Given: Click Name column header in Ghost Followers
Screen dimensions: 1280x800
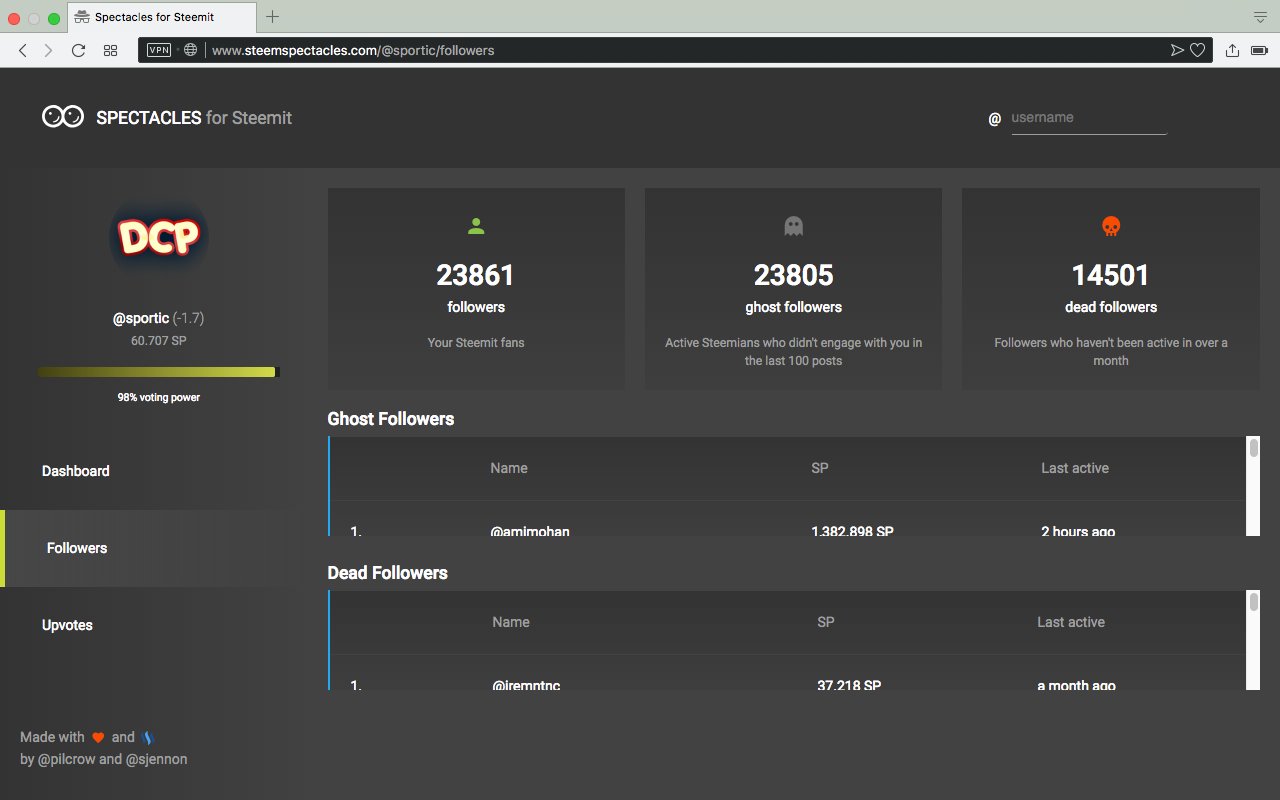Looking at the screenshot, I should [509, 468].
